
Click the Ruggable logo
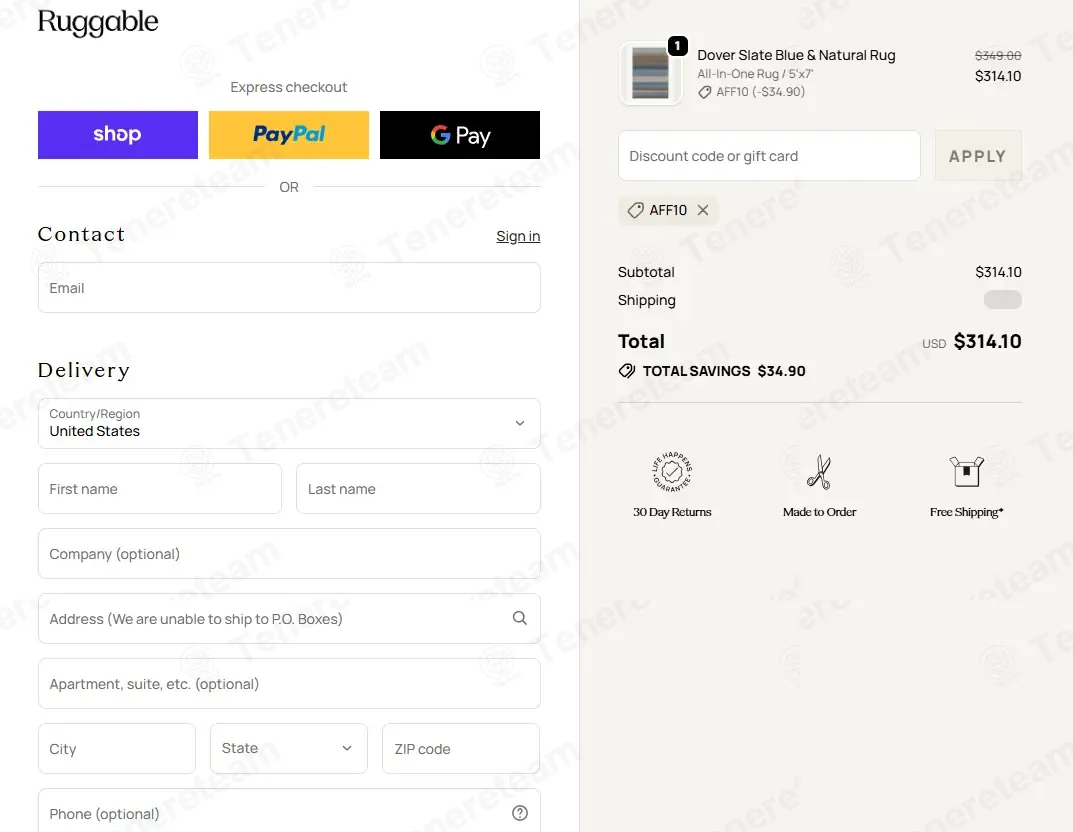pyautogui.click(x=98, y=22)
